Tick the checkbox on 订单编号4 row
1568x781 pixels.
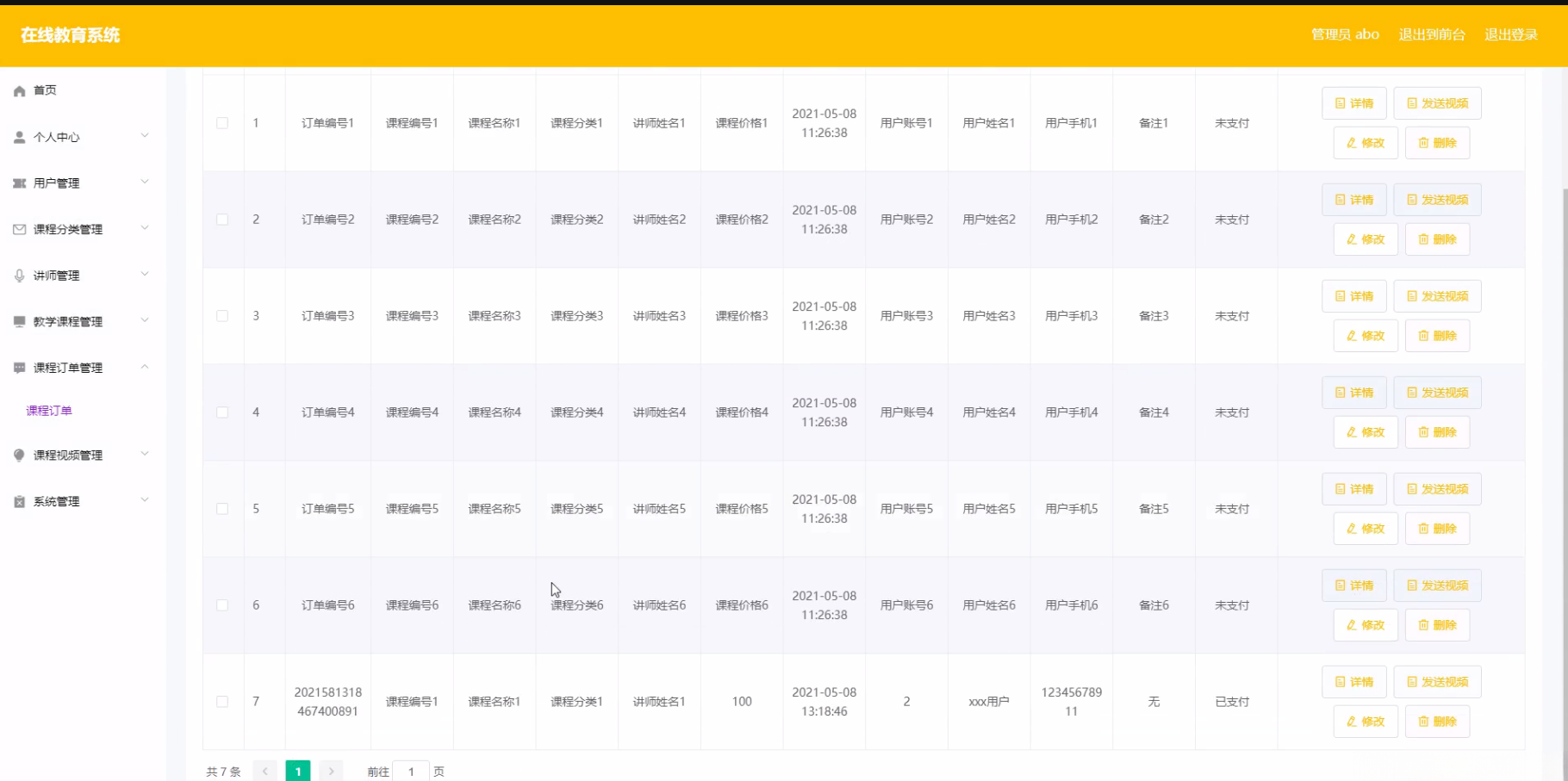click(222, 412)
